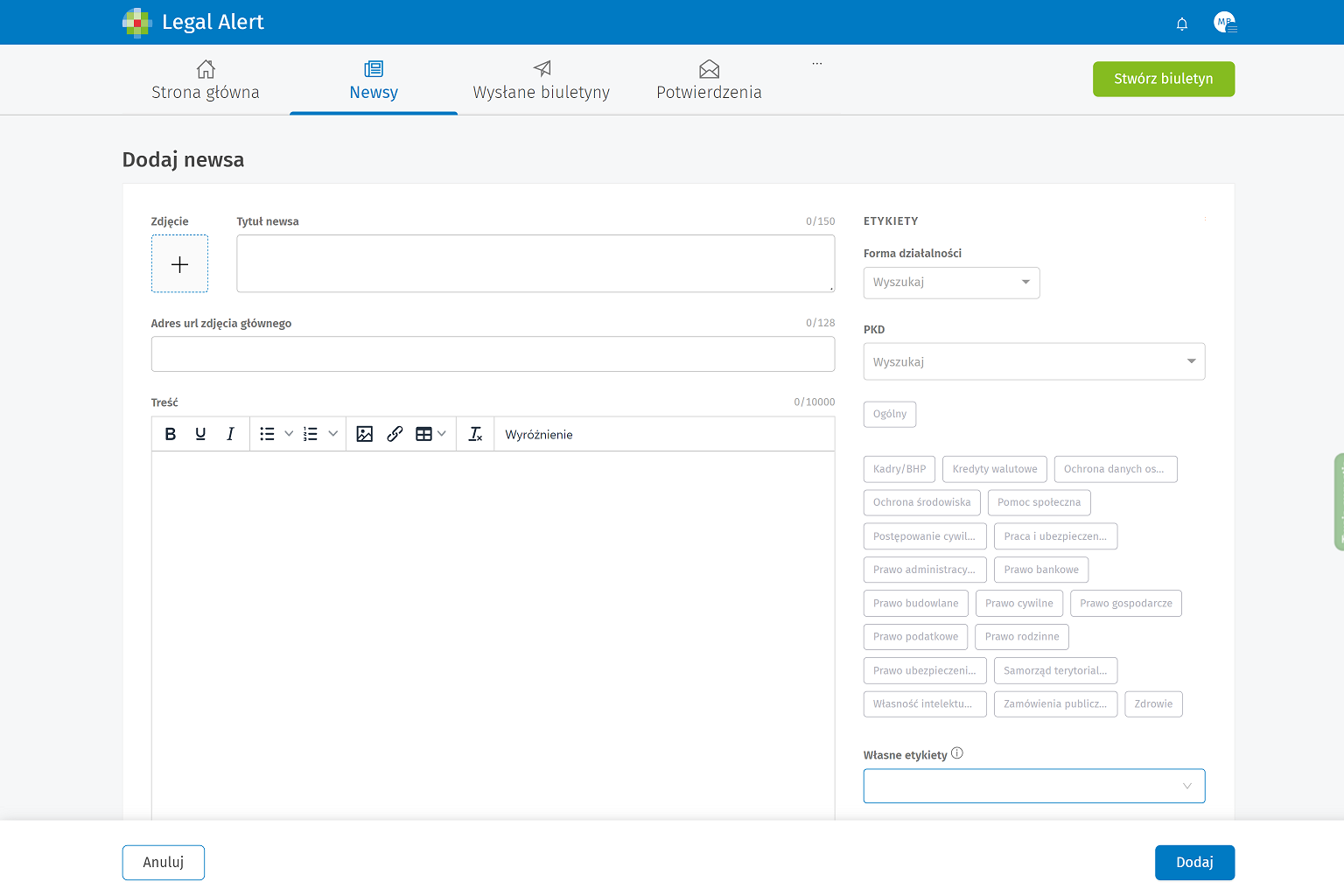Screen dimensions: 1344x896
Task: Enable the Zdrowie tag
Action: click(1153, 704)
